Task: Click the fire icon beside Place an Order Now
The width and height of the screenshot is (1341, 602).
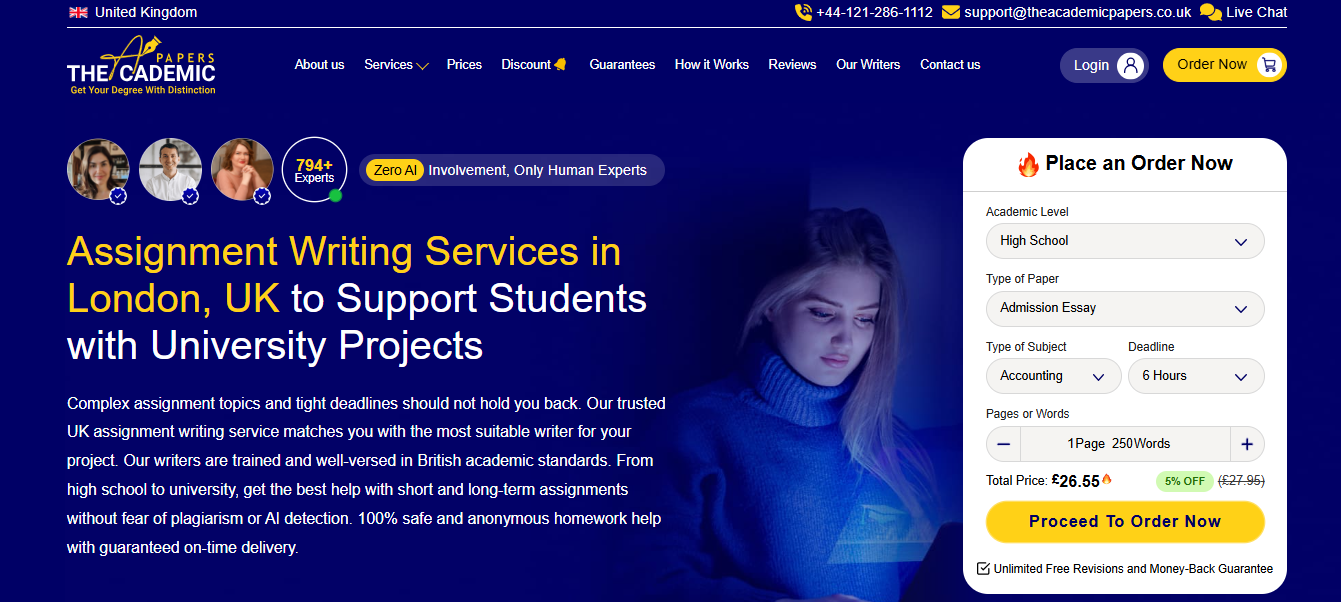Action: pos(1028,164)
